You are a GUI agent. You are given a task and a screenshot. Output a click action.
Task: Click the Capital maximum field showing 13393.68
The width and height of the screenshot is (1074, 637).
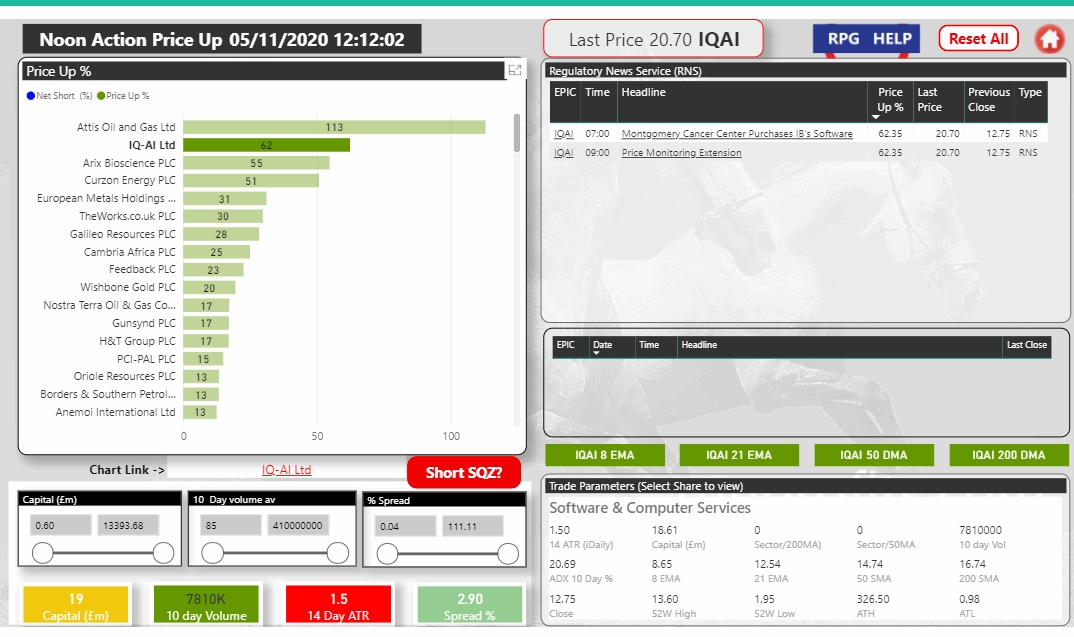point(128,525)
